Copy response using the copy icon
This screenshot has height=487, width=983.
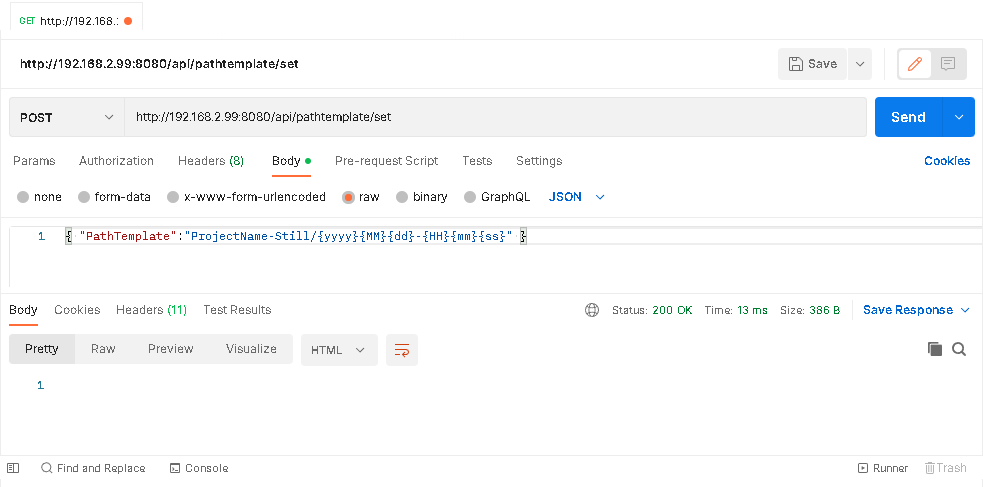pos(935,349)
